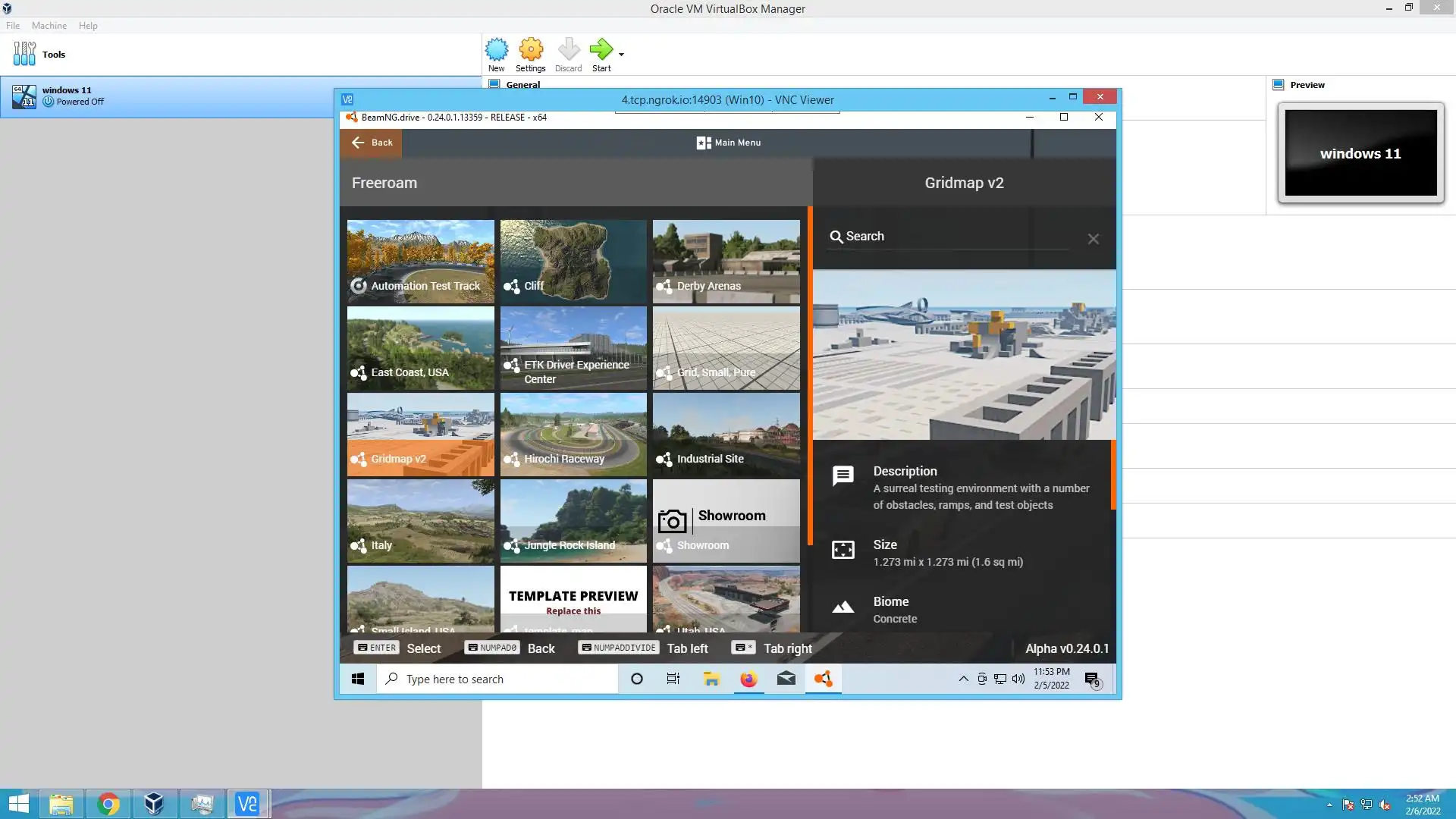Open the BeamNG Main Menu

coord(728,143)
